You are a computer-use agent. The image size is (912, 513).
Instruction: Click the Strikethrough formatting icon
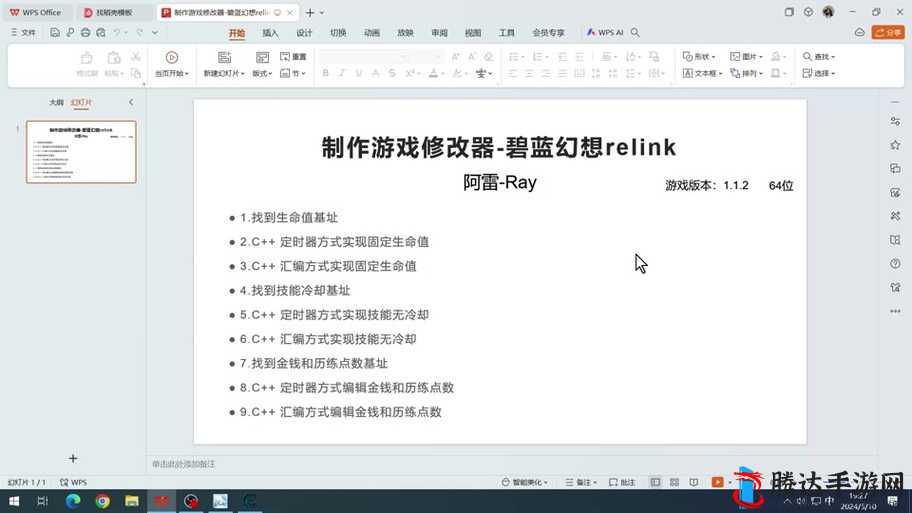pyautogui.click(x=392, y=73)
